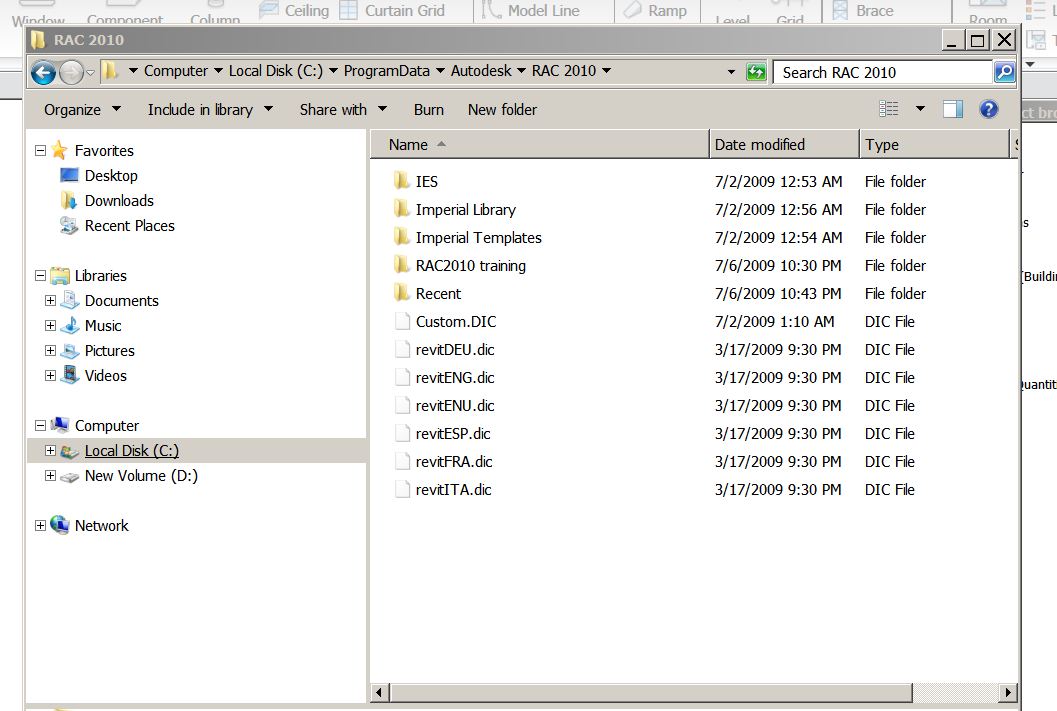Click the Libraries icon in navigation pane
Viewport: 1057px width, 711px height.
click(59, 275)
